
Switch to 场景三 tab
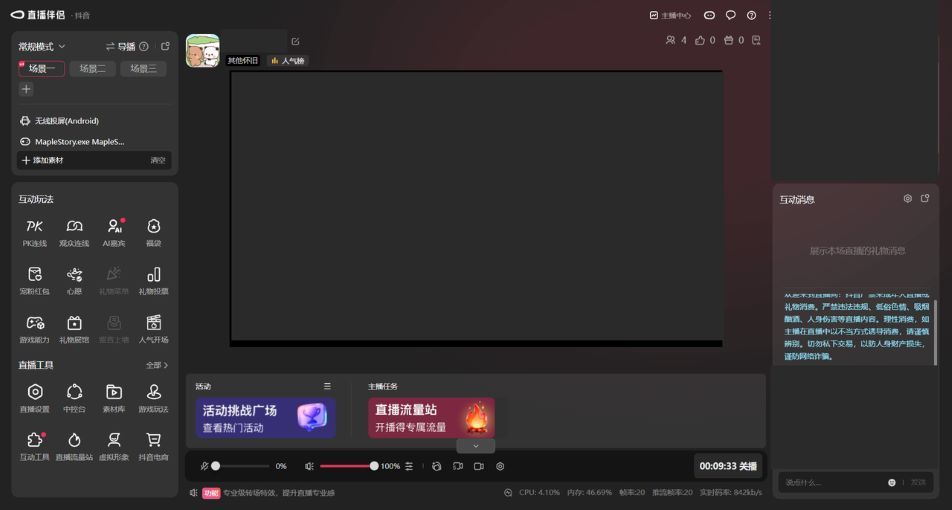pyautogui.click(x=143, y=69)
